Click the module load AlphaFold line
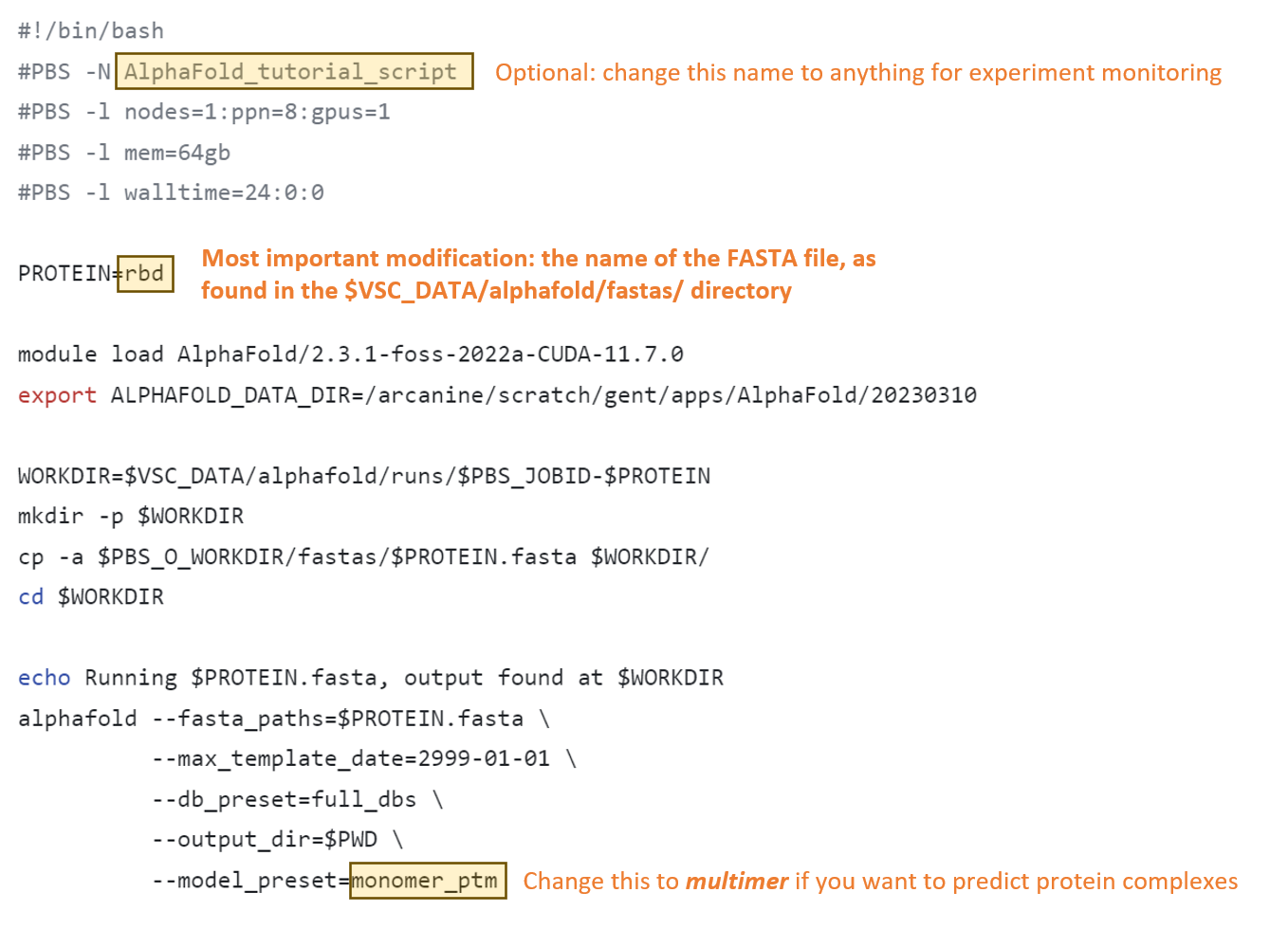This screenshot has height=929, width=1288. click(350, 355)
